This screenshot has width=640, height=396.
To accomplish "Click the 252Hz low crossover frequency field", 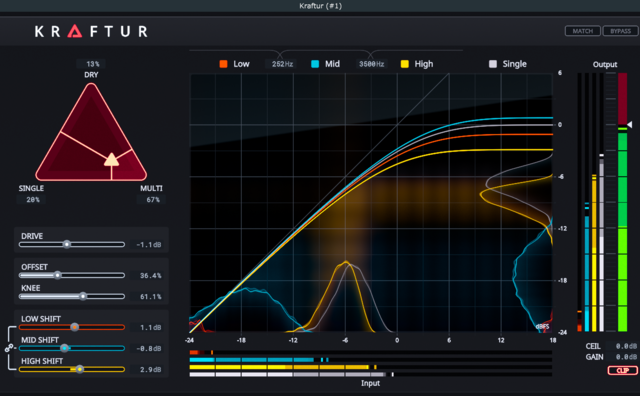I will (282, 64).
